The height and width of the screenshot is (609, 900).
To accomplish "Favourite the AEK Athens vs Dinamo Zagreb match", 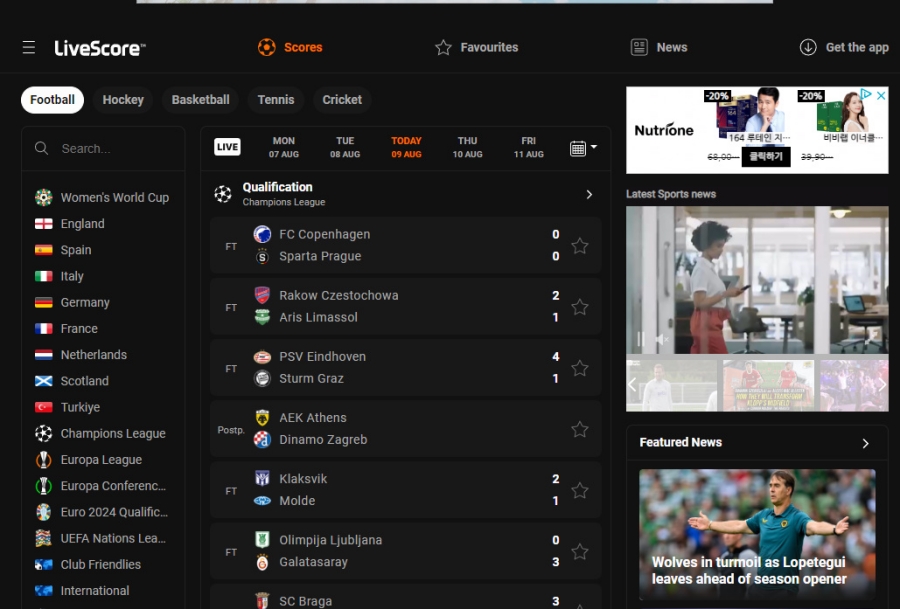I will pyautogui.click(x=580, y=429).
